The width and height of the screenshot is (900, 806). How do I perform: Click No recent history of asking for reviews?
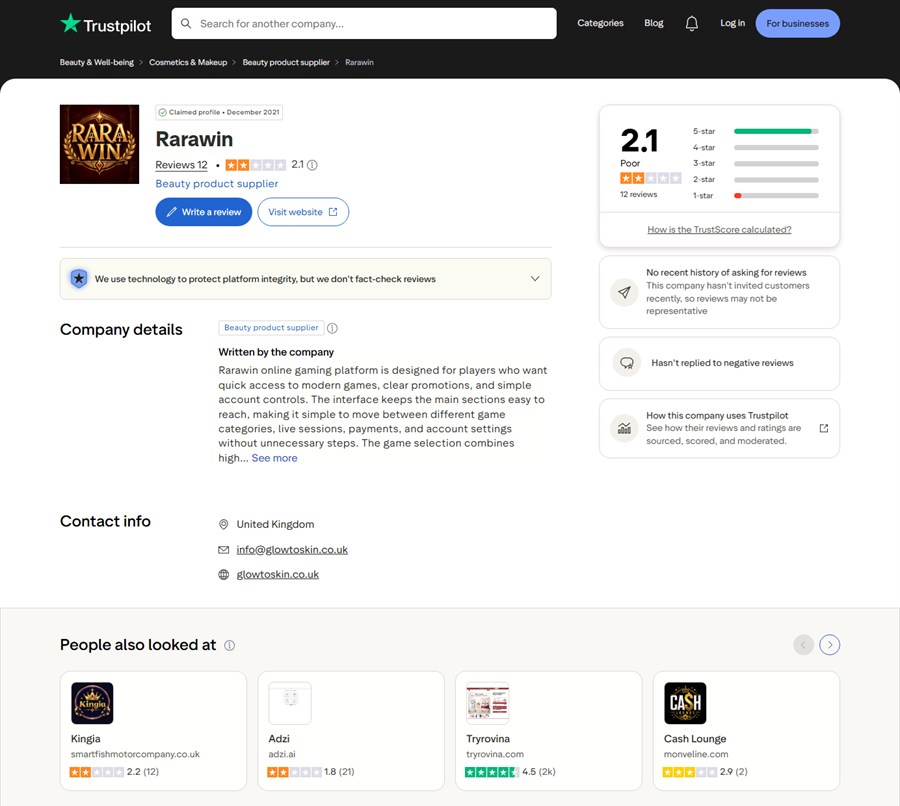pos(726,273)
